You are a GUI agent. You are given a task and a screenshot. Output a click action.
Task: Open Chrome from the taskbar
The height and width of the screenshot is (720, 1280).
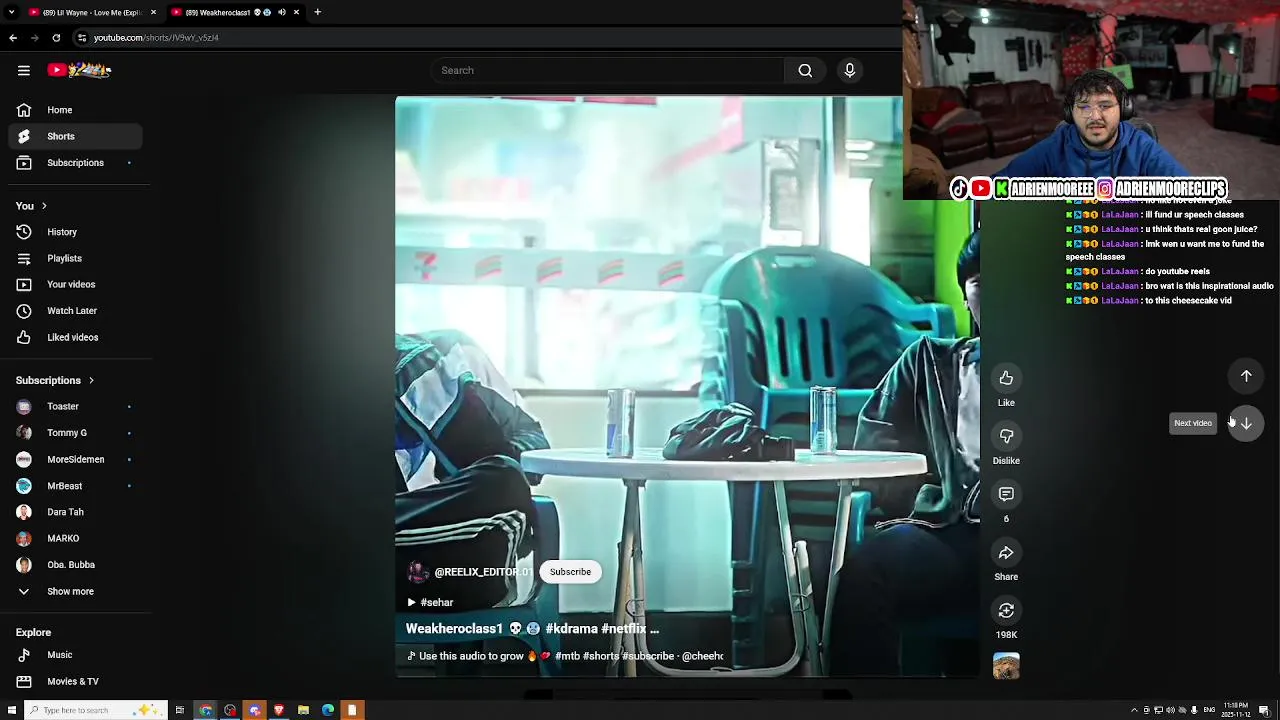tap(205, 710)
